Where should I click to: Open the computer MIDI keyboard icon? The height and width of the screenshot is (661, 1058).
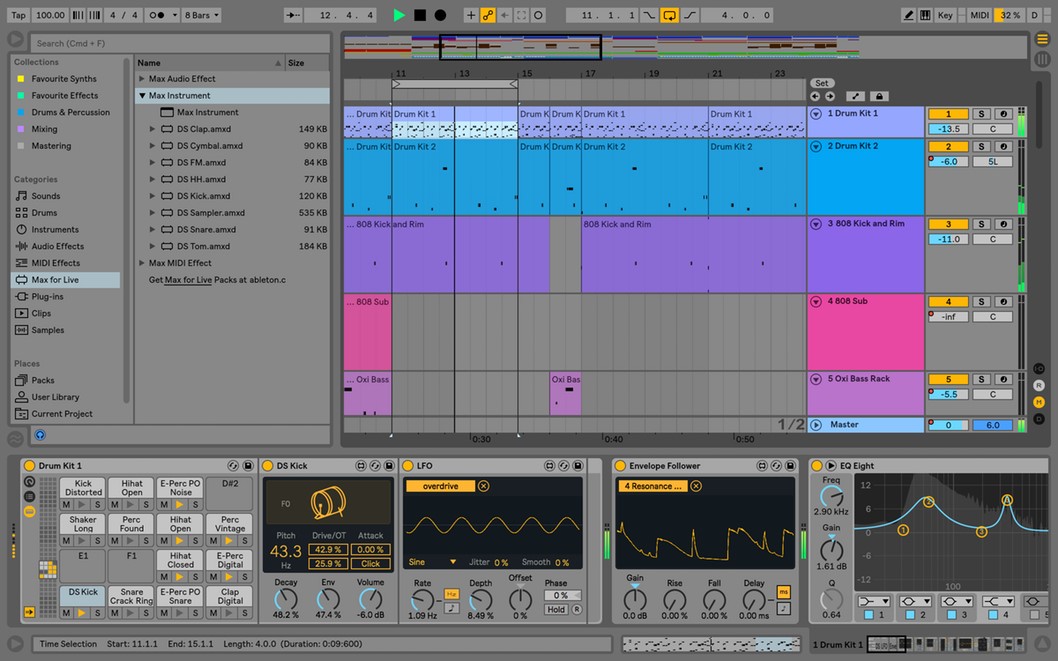(926, 13)
